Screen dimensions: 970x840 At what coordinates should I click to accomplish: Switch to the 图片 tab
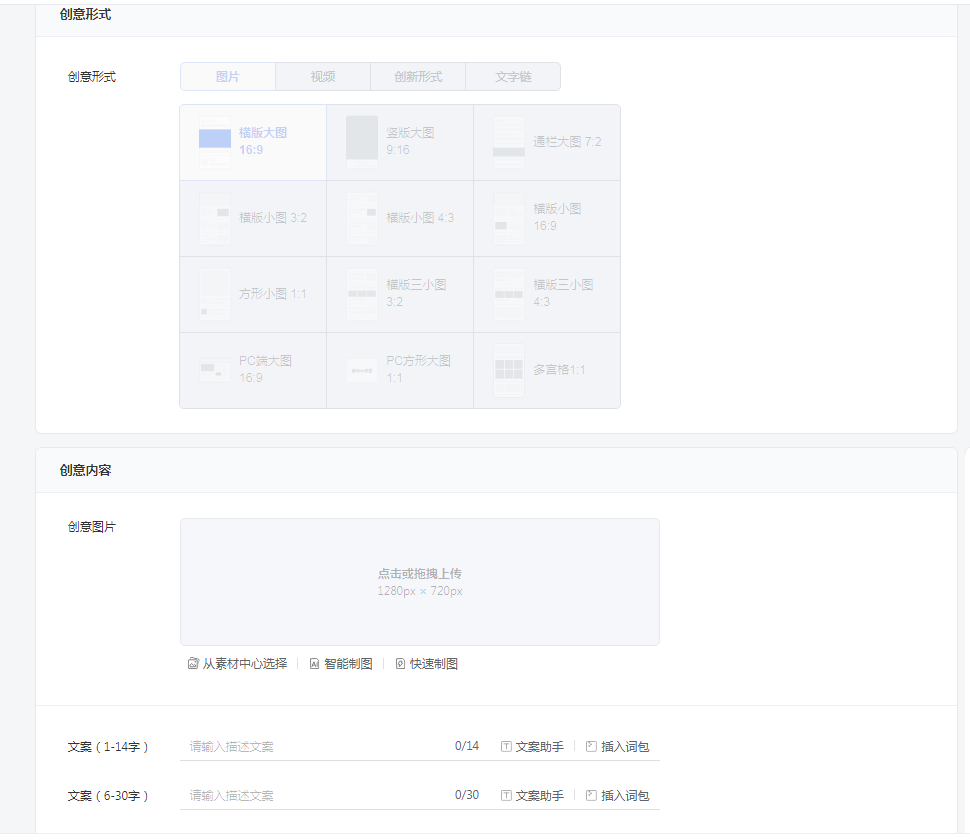pos(228,77)
